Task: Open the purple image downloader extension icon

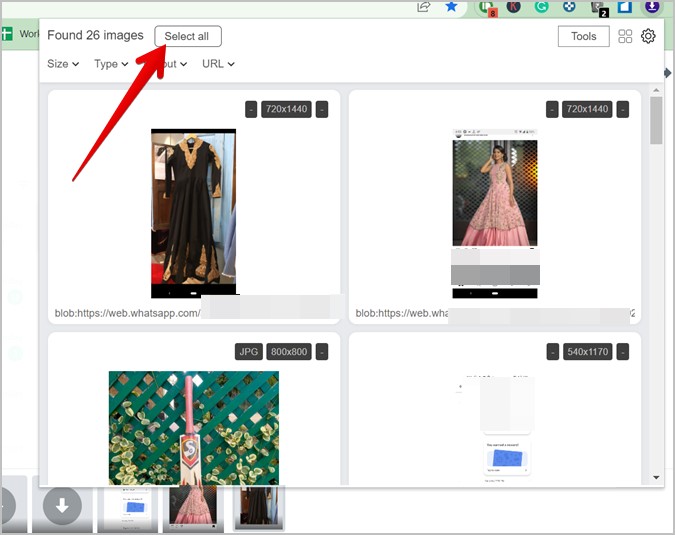Action: click(x=652, y=6)
